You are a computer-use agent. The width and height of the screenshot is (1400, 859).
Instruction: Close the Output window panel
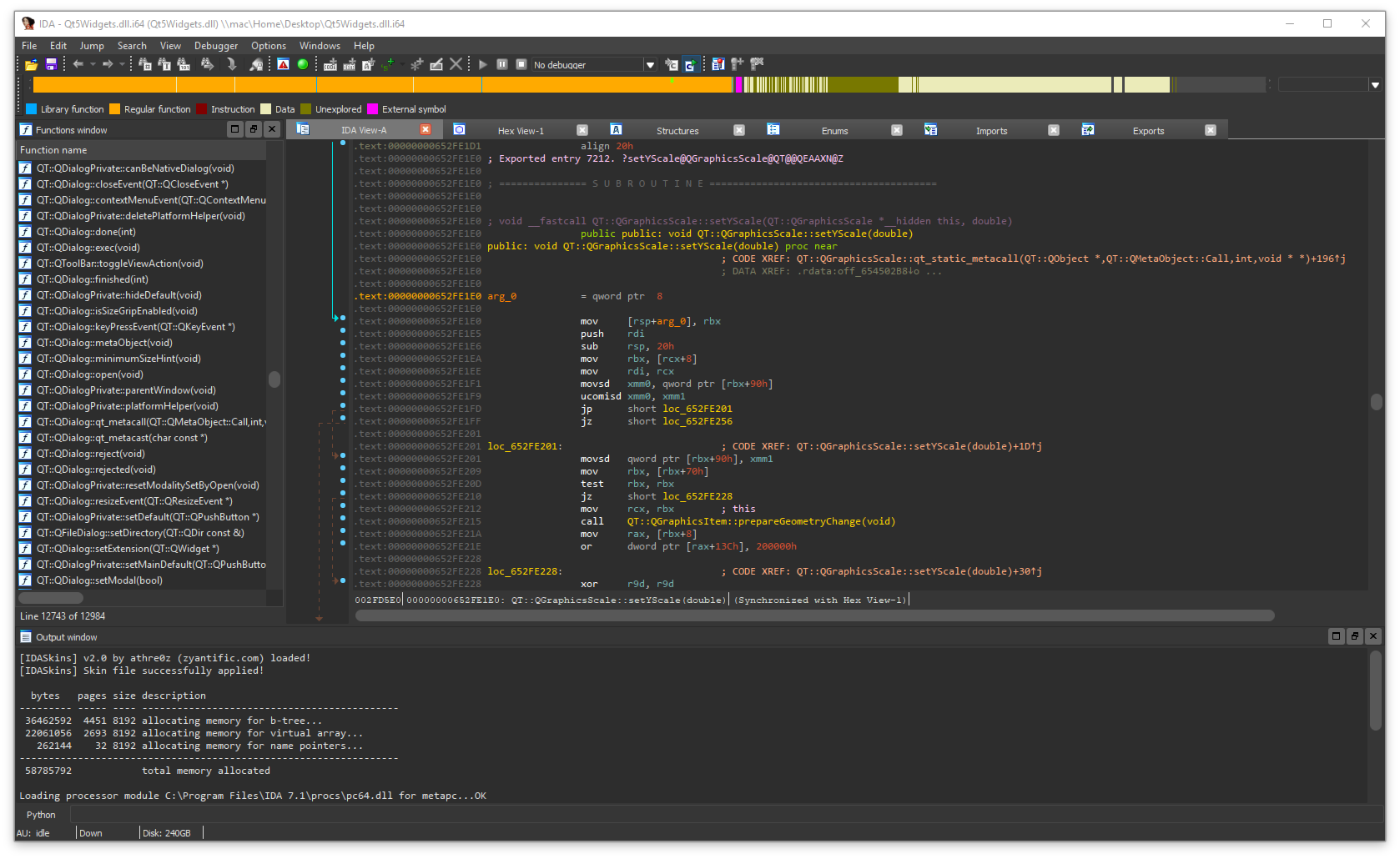click(x=1373, y=635)
